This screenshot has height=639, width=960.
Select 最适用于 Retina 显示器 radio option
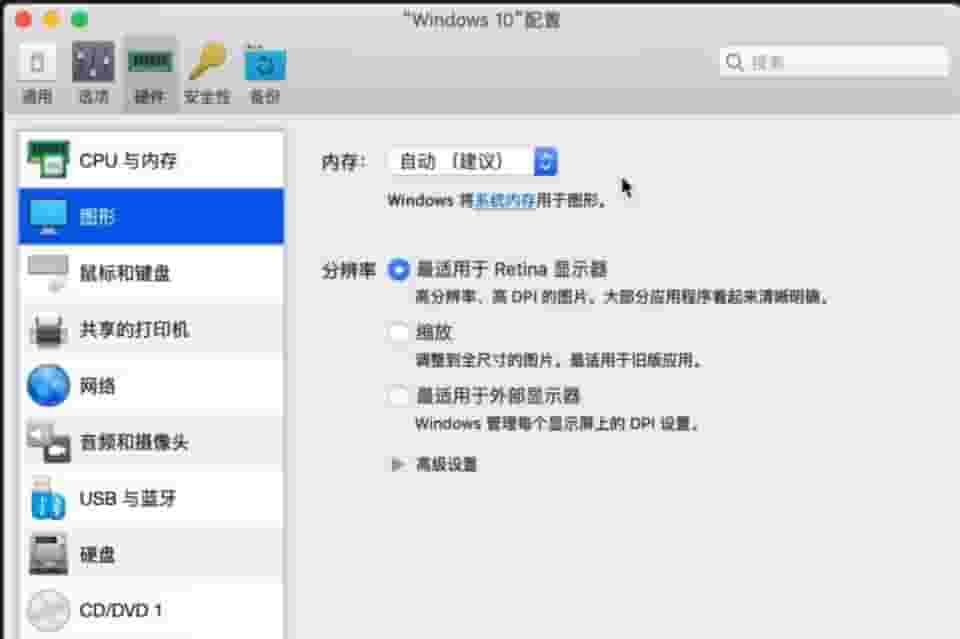(399, 270)
